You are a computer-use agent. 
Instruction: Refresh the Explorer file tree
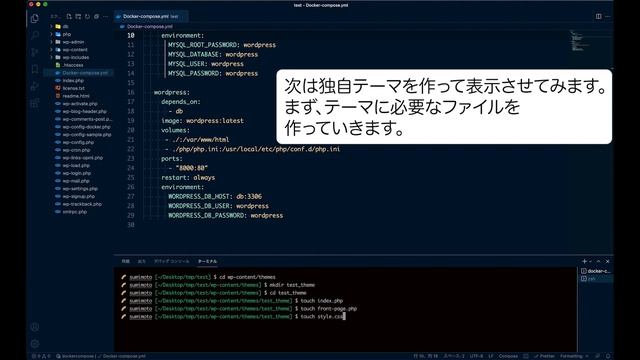pos(87,16)
